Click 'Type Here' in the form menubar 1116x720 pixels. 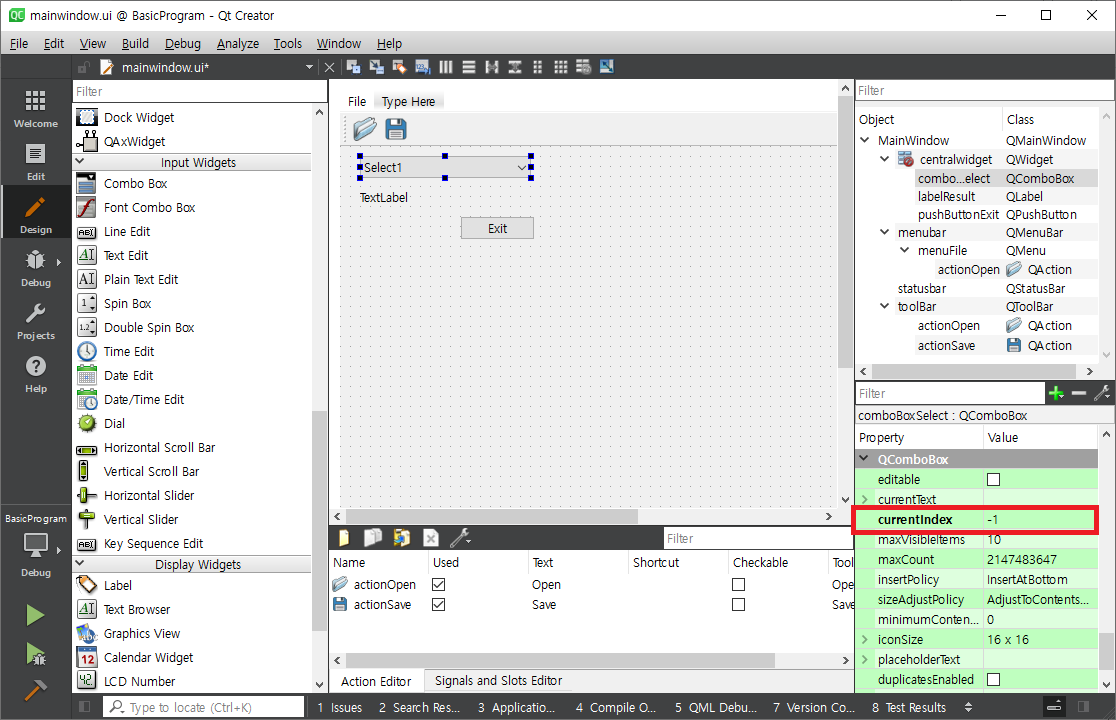[408, 102]
